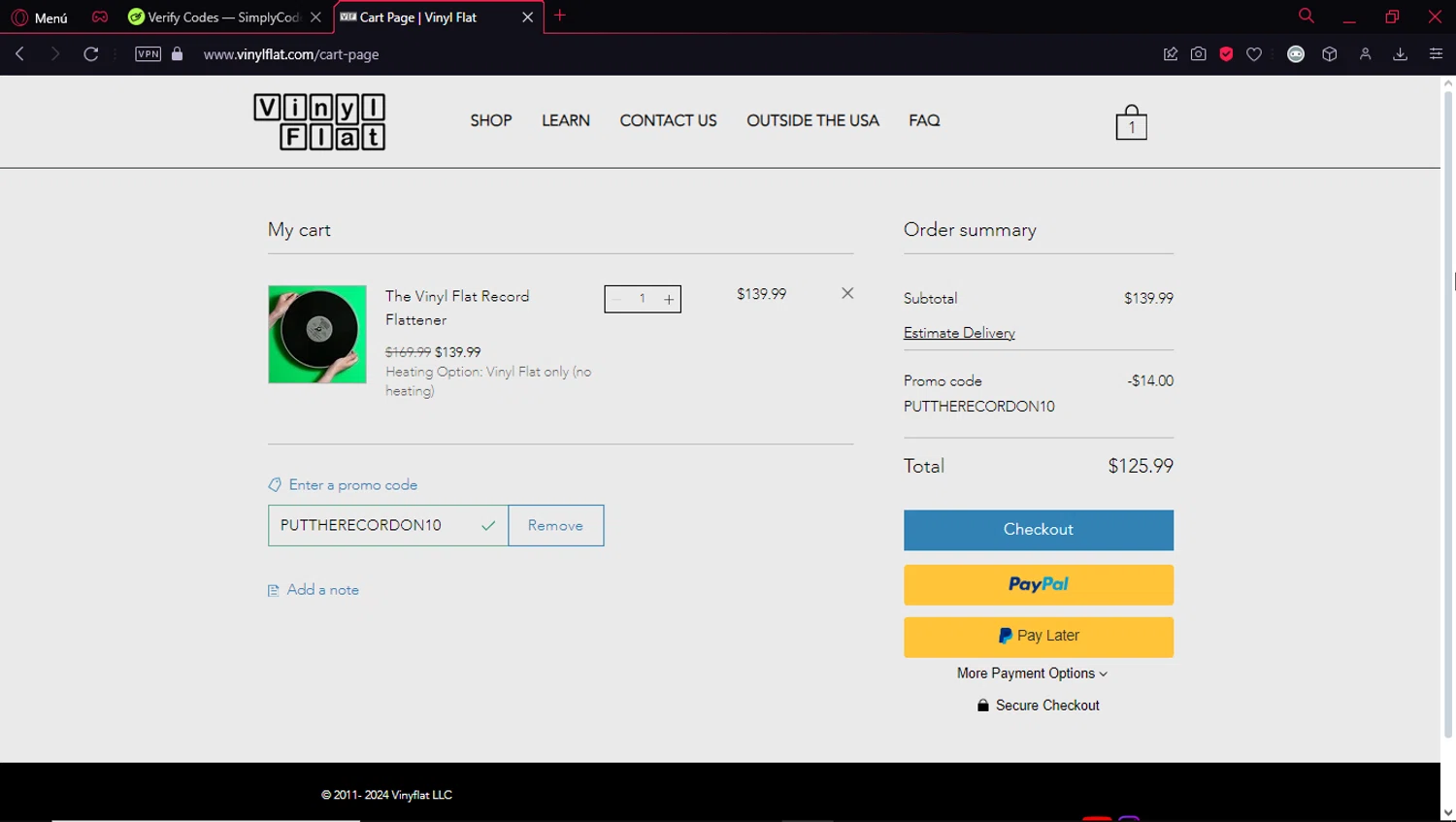Decrease quantity with the minus button
The height and width of the screenshot is (822, 1456).
click(x=616, y=299)
